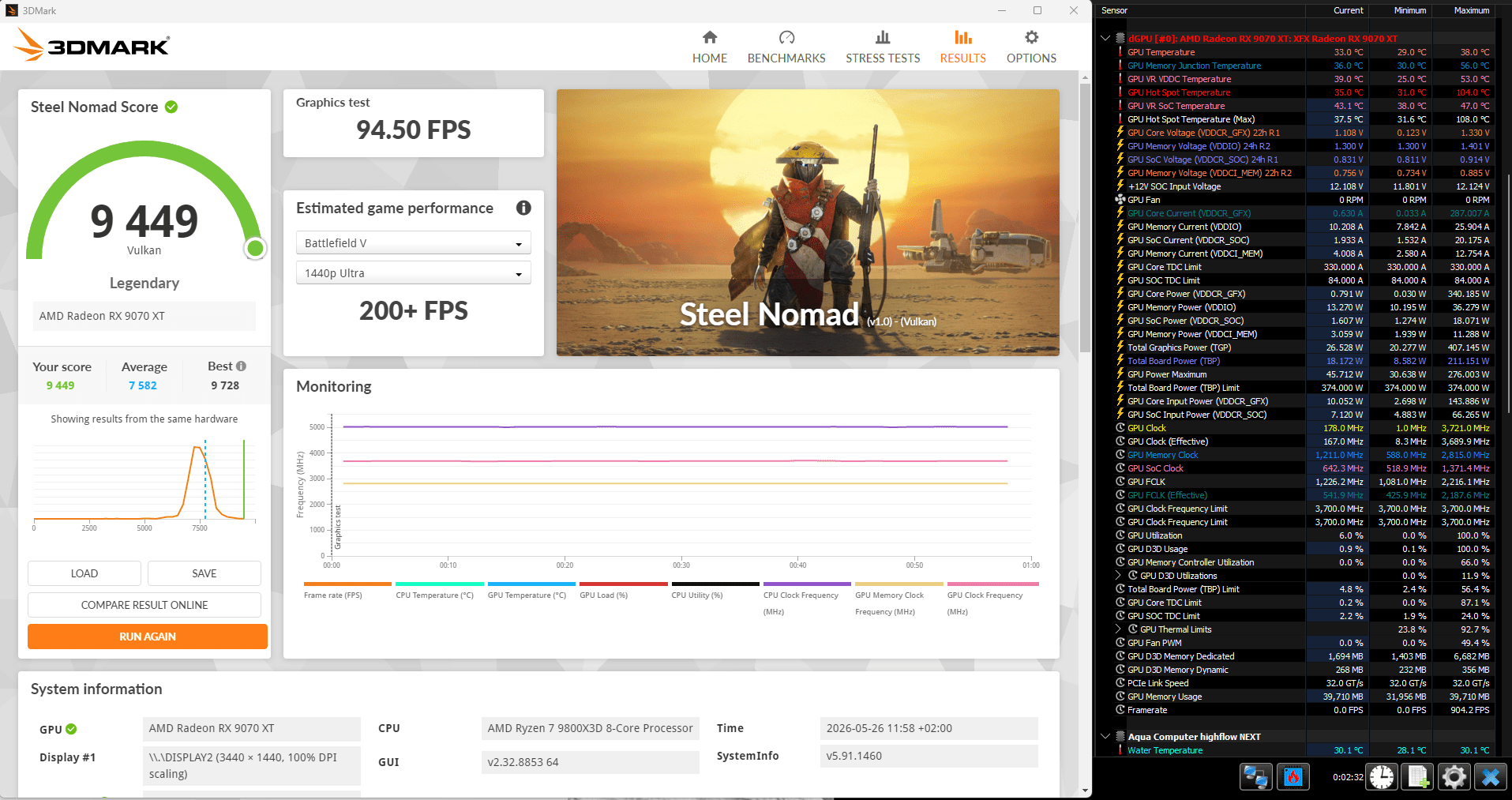Click the 3DMark up scroll arrow

pos(1086,77)
